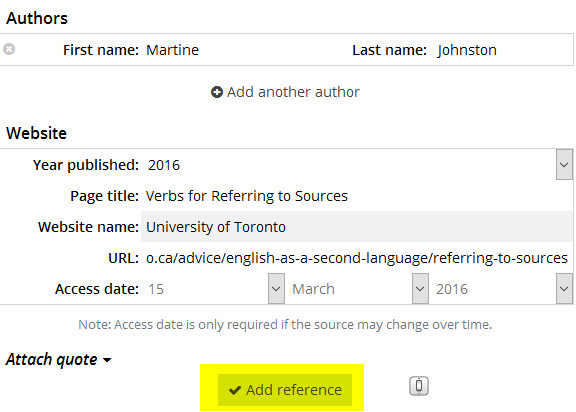The height and width of the screenshot is (412, 576).
Task: Edit the Page title field
Action: tap(356, 196)
